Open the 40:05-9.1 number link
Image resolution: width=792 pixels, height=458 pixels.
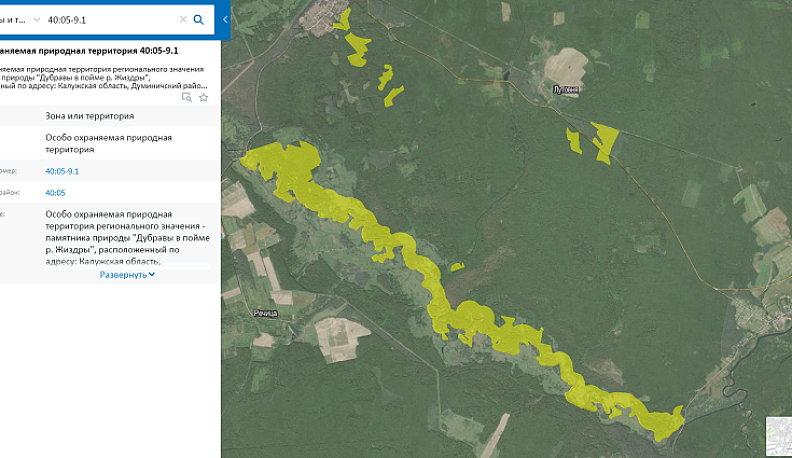pyautogui.click(x=62, y=171)
